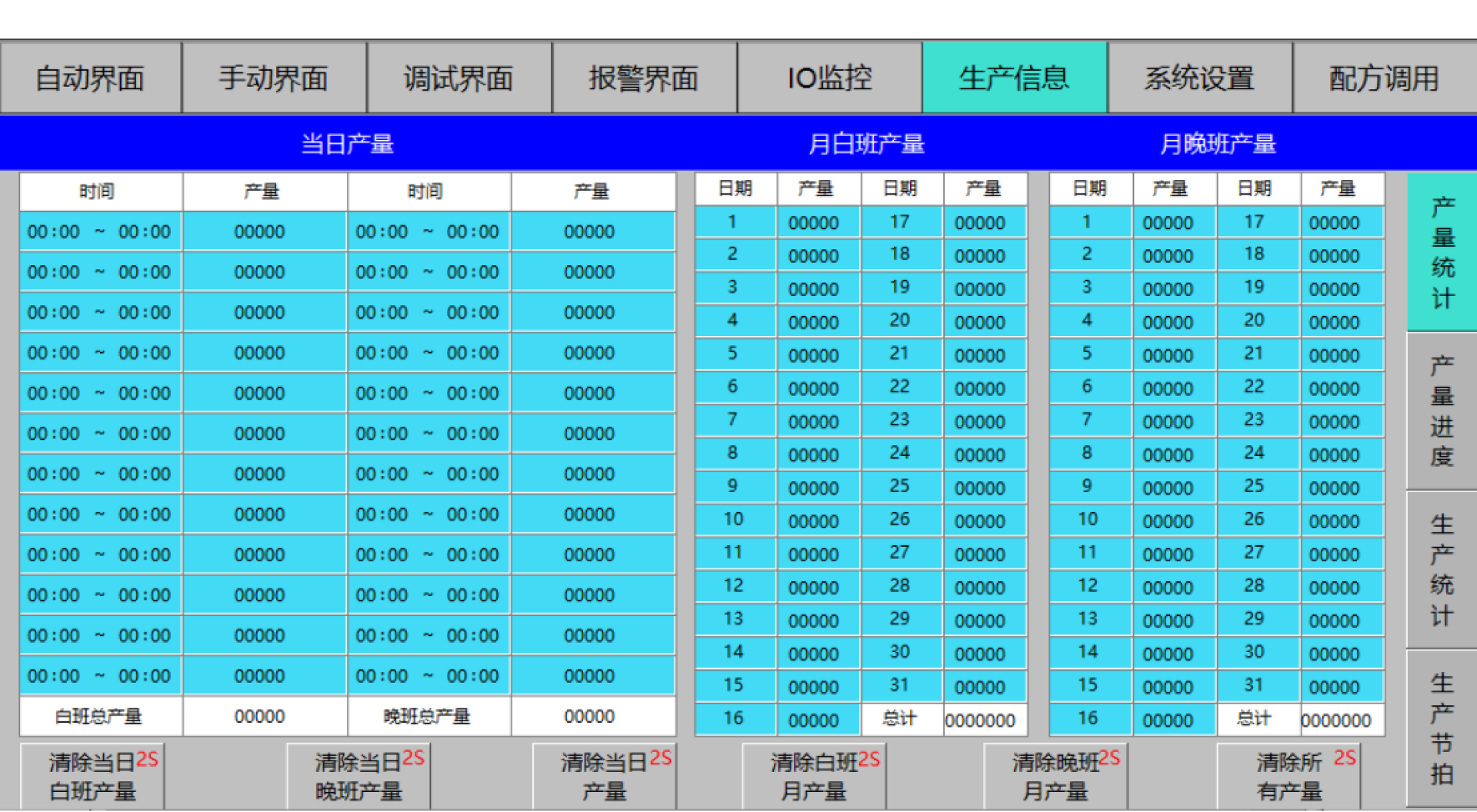Click the 白班总产量 value field

[260, 717]
